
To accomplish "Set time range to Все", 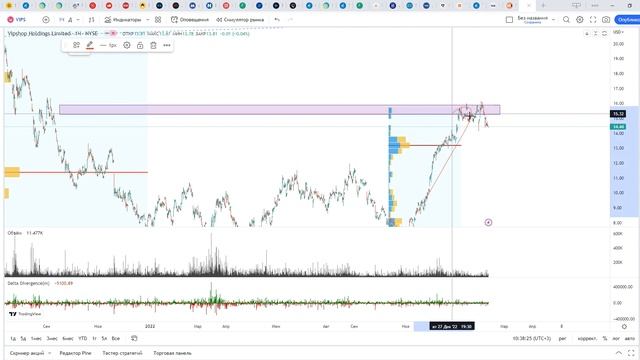I will [116, 338].
